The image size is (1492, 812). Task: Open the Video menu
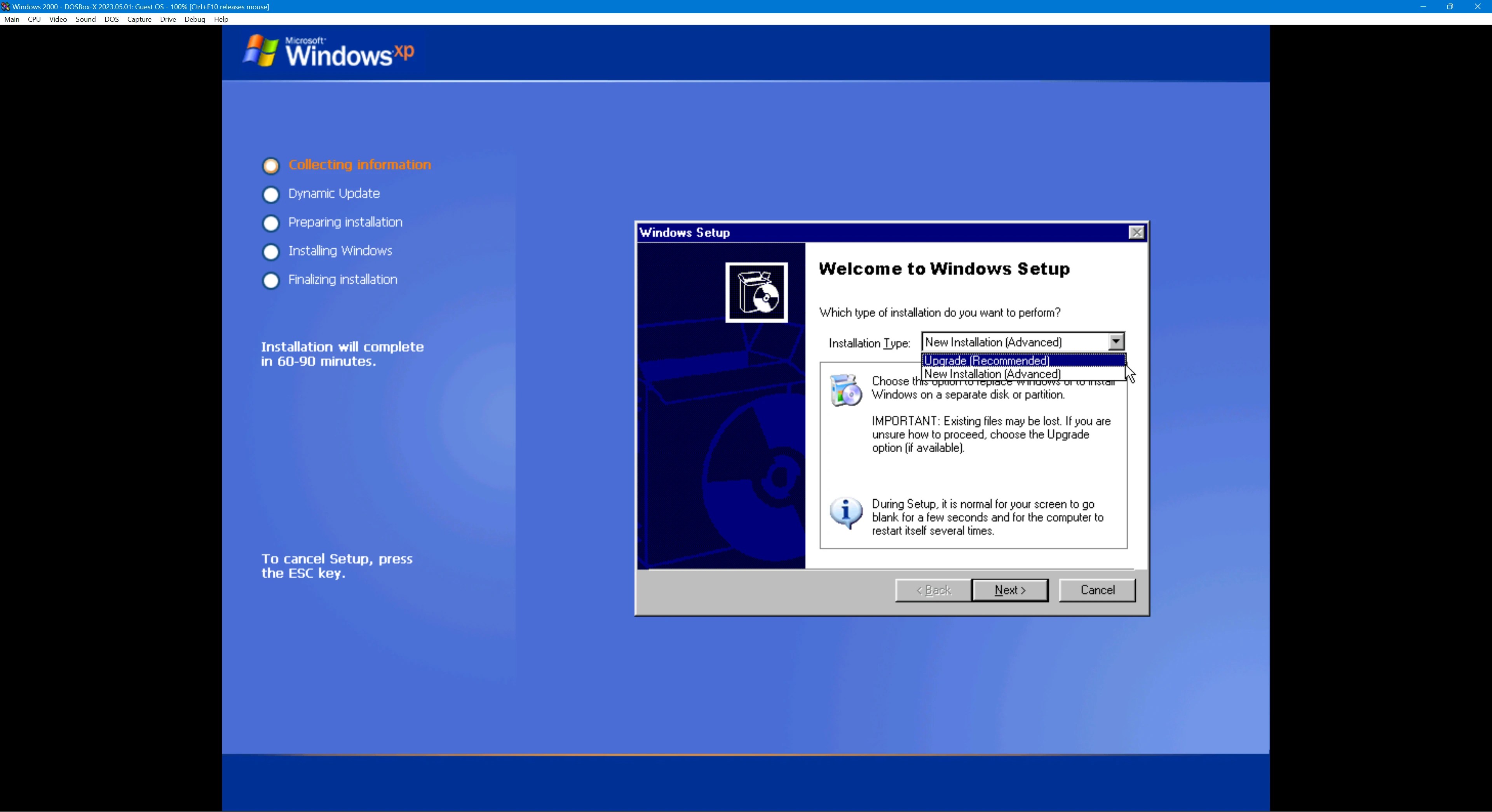(58, 19)
